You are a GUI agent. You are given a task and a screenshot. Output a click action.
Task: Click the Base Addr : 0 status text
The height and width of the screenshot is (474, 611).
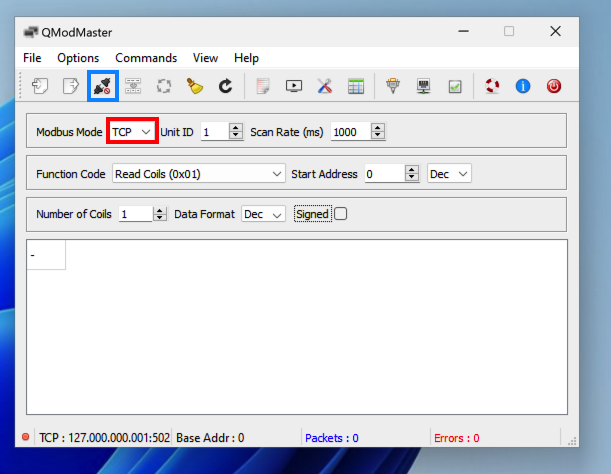pyautogui.click(x=210, y=438)
